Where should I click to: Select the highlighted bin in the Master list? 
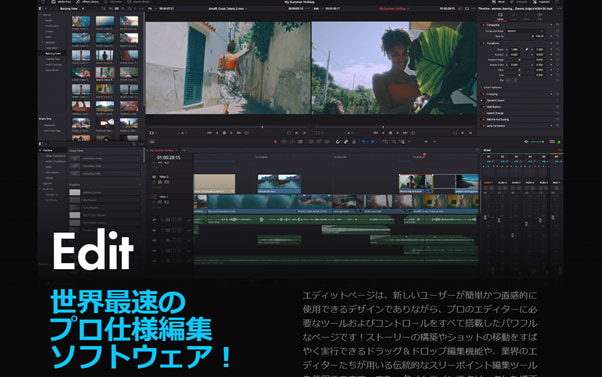pos(53,54)
